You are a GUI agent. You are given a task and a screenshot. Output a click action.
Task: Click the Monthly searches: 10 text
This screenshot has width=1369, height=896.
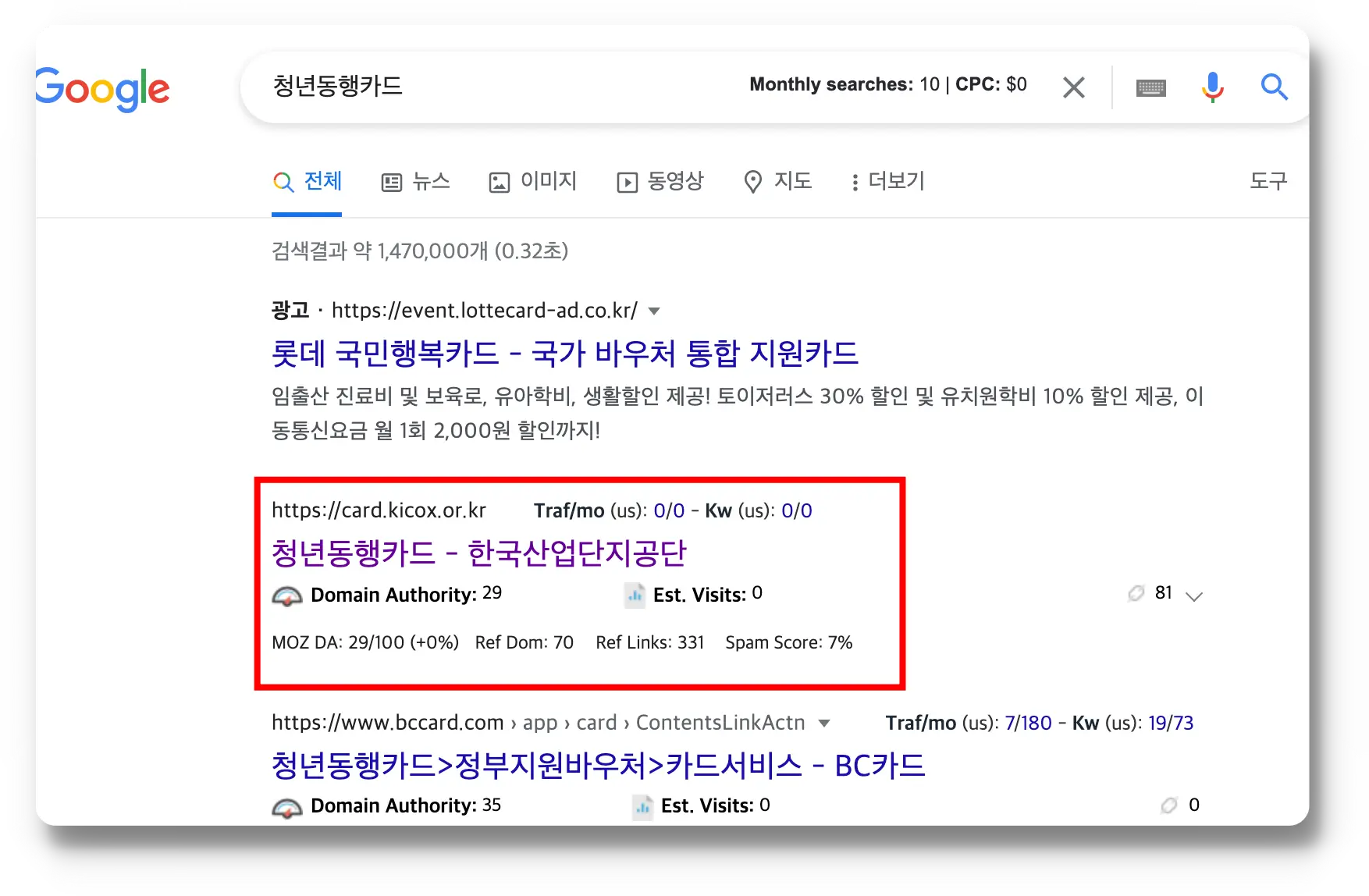(845, 84)
